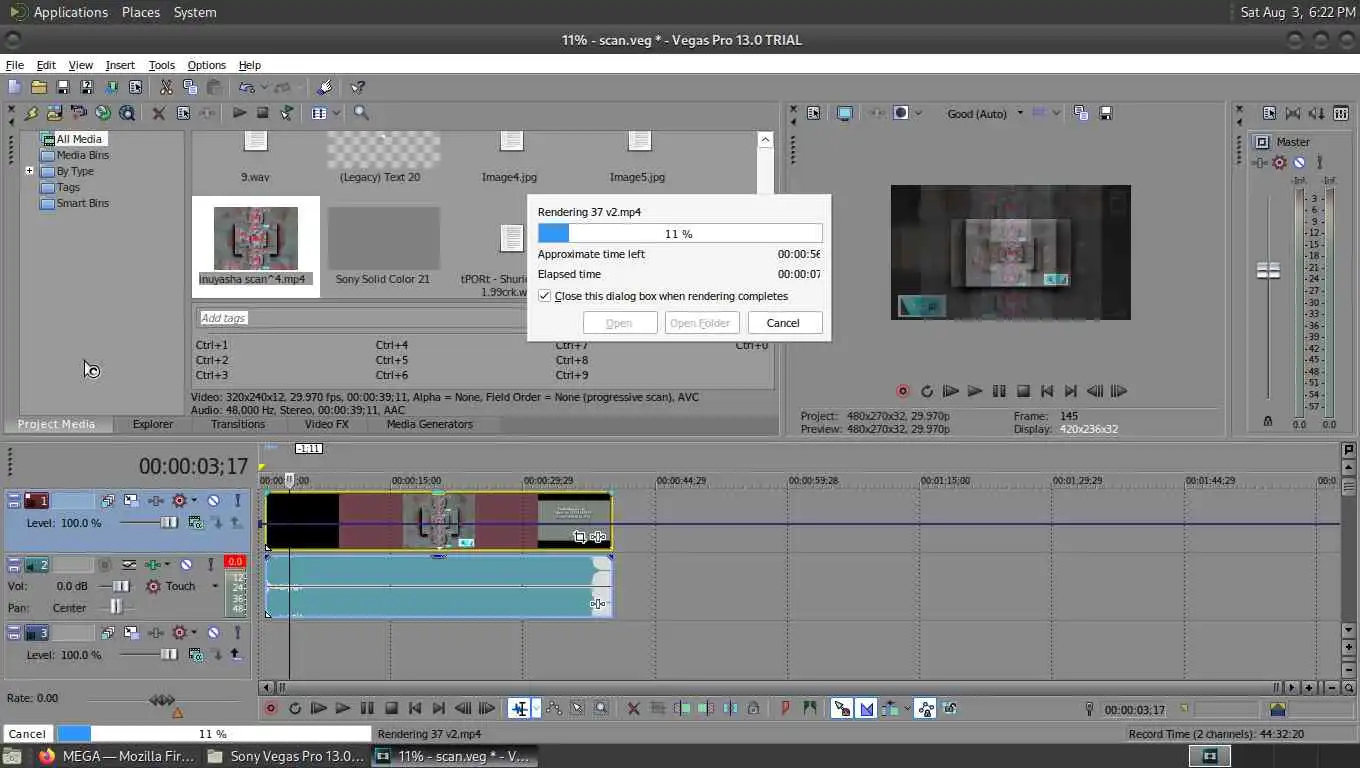Toggle Arm for Record on audio track 2
1360x768 pixels.
pos(105,565)
